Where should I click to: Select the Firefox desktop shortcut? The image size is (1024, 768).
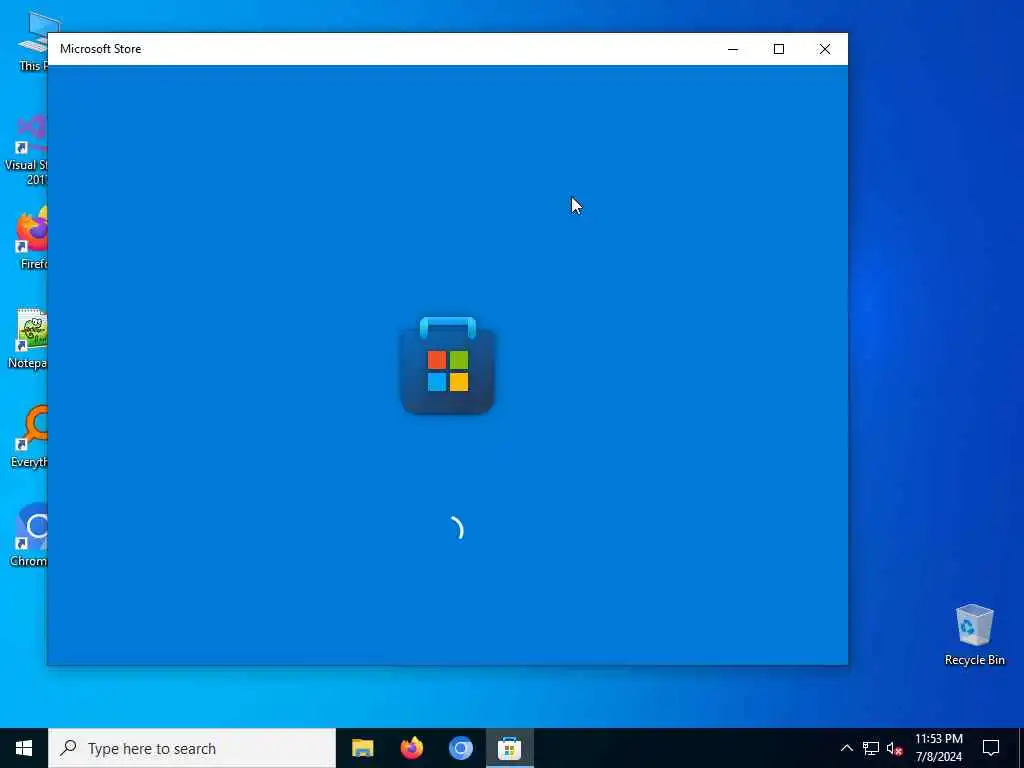31,238
